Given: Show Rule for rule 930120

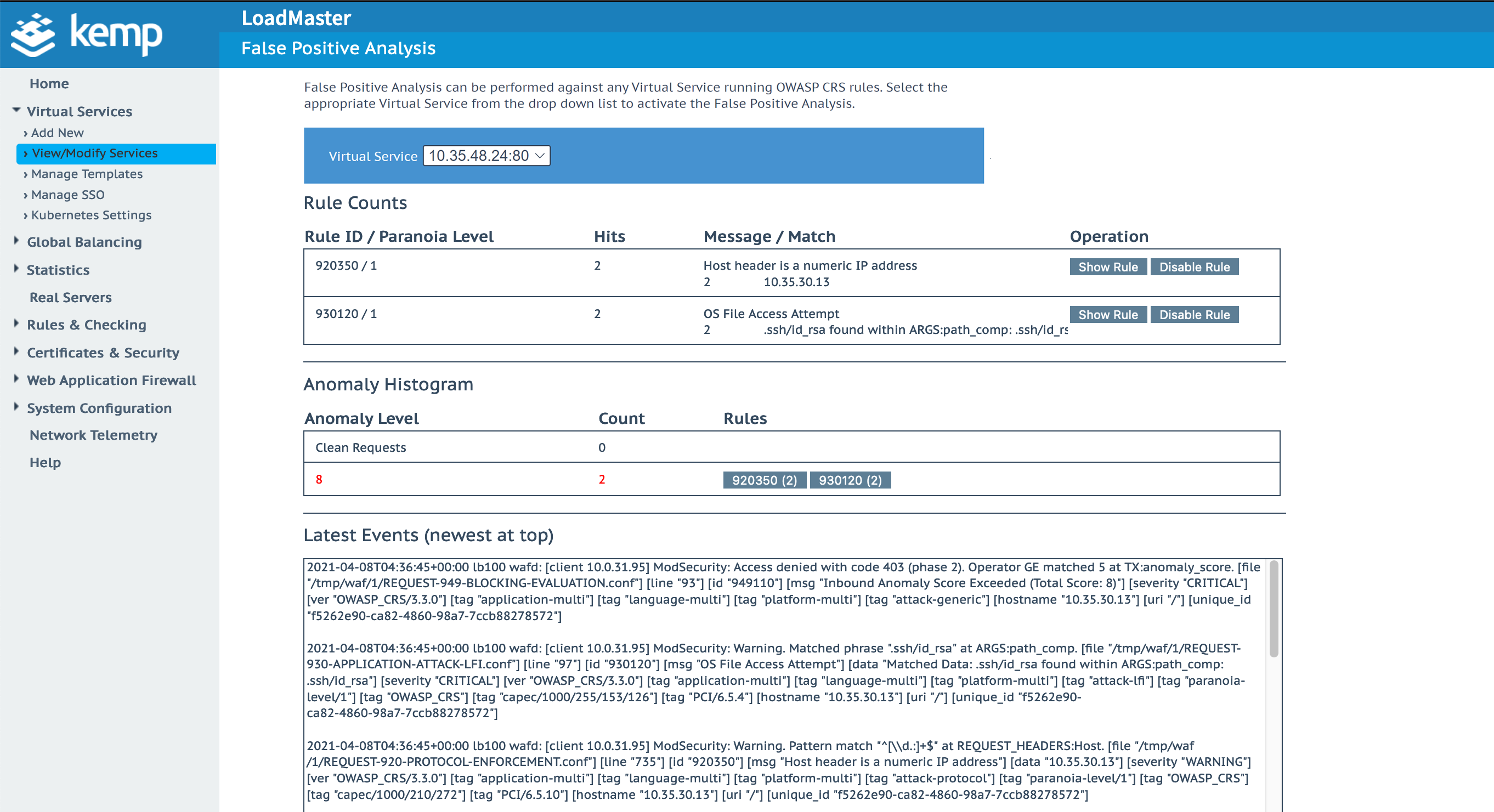Looking at the screenshot, I should (x=1108, y=315).
